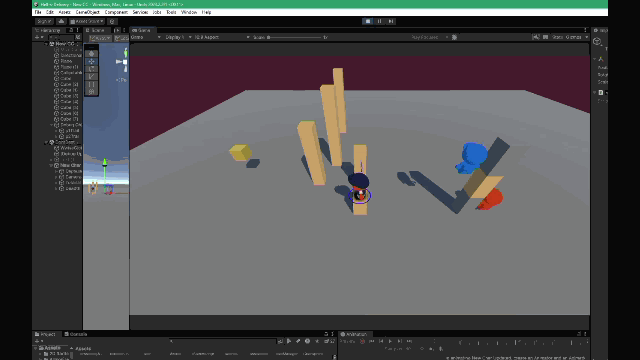Viewport: 640px width, 360px height.
Task: Collapse the top scene in Hierarchy
Action: pyautogui.click(x=46, y=44)
